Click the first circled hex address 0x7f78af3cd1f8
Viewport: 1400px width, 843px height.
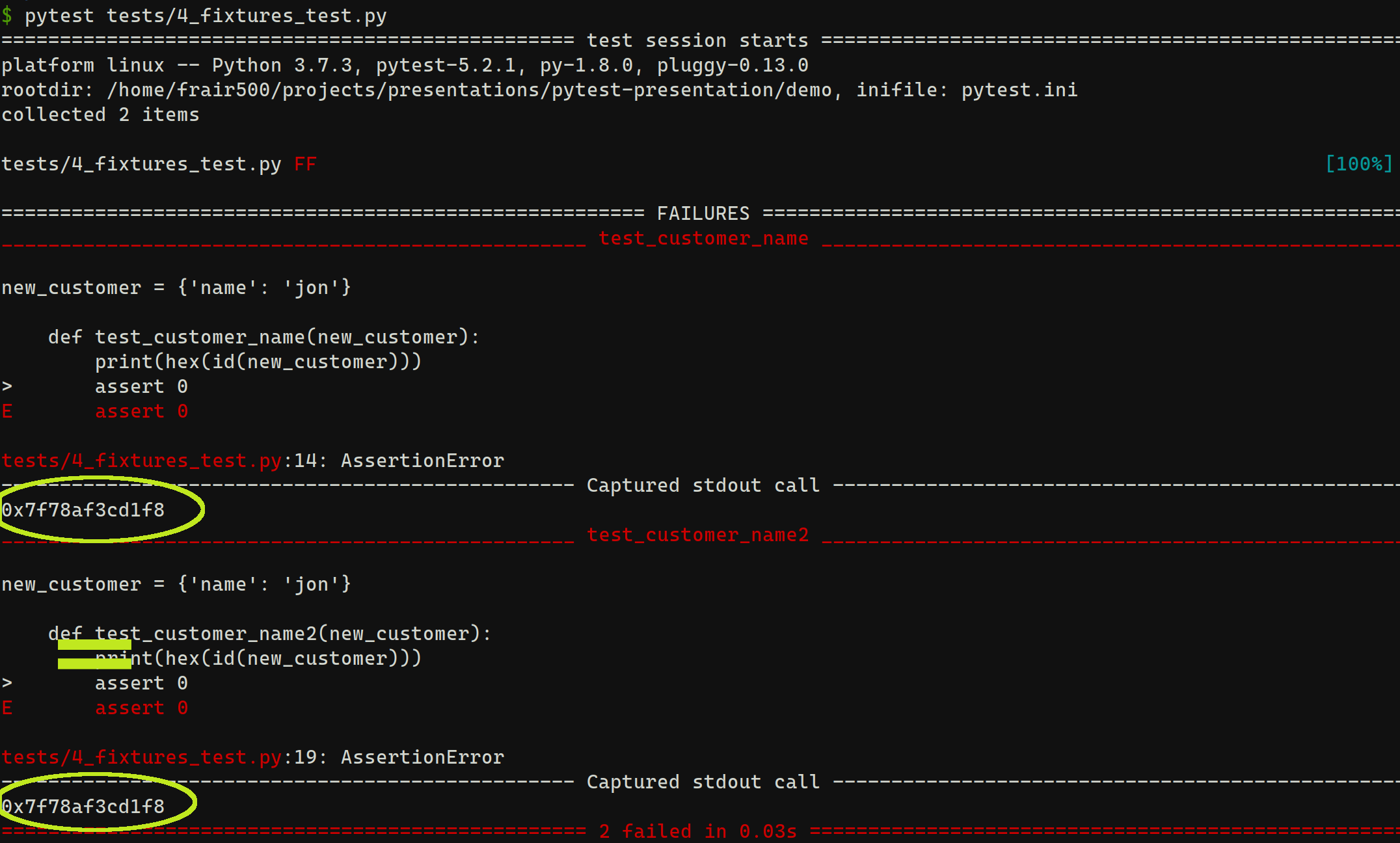[83, 510]
